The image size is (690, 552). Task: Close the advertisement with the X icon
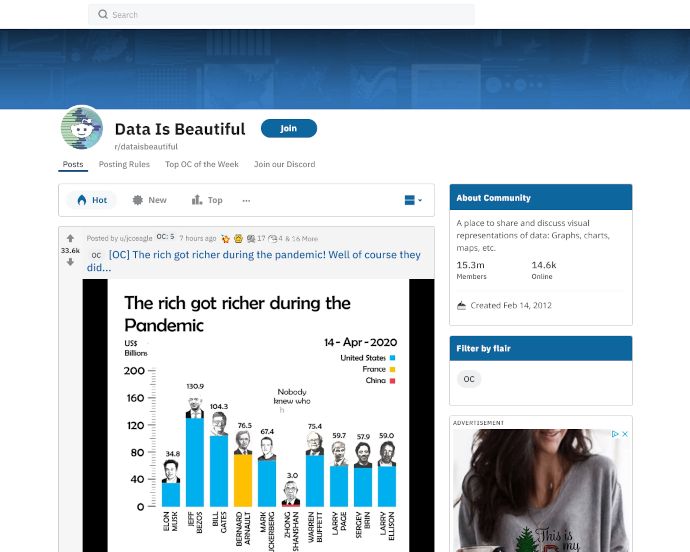click(x=624, y=434)
